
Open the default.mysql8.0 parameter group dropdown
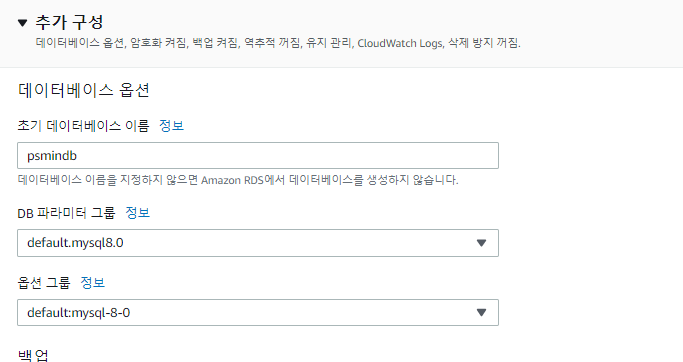click(x=258, y=243)
